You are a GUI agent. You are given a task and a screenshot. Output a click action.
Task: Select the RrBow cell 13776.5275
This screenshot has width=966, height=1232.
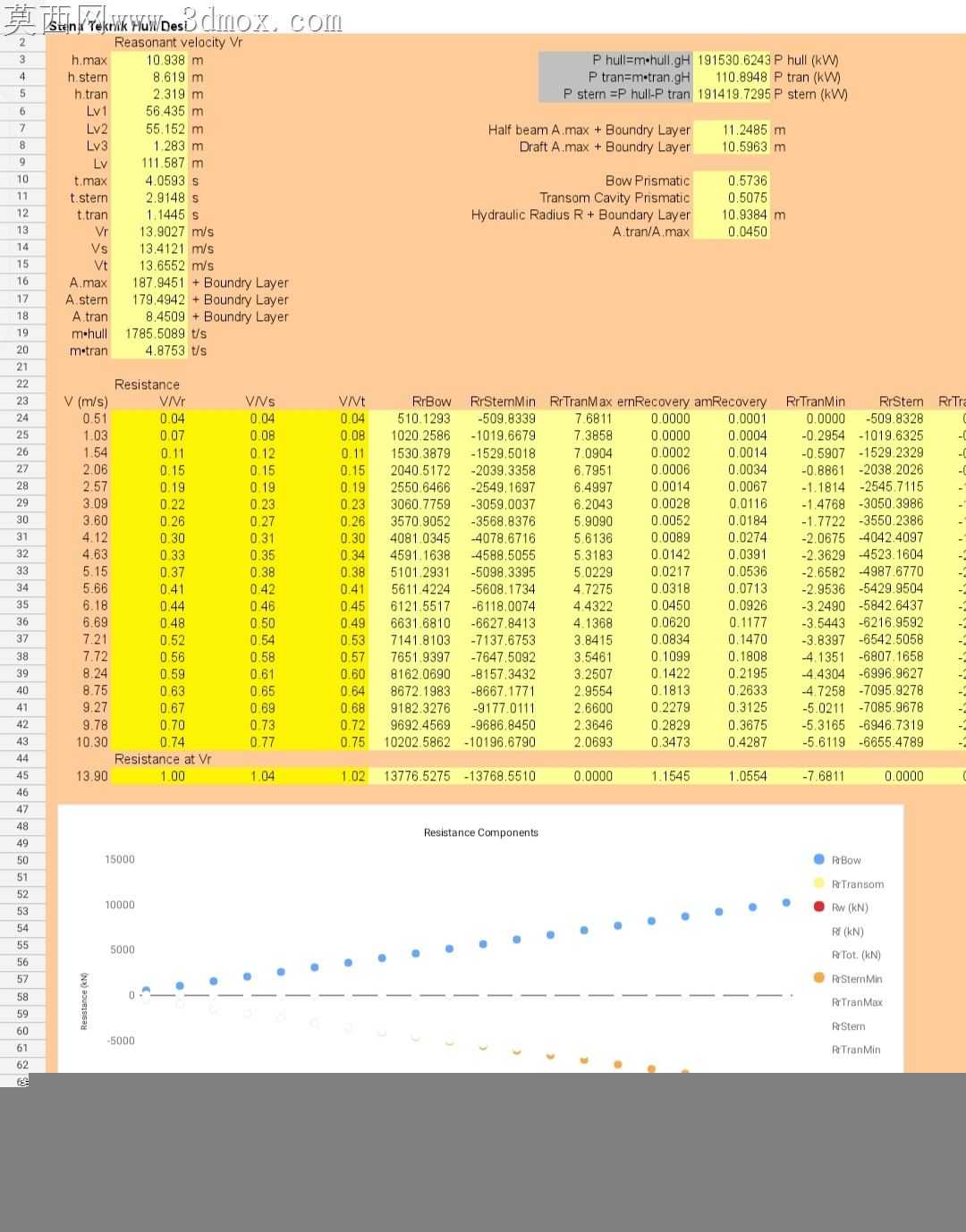(418, 775)
